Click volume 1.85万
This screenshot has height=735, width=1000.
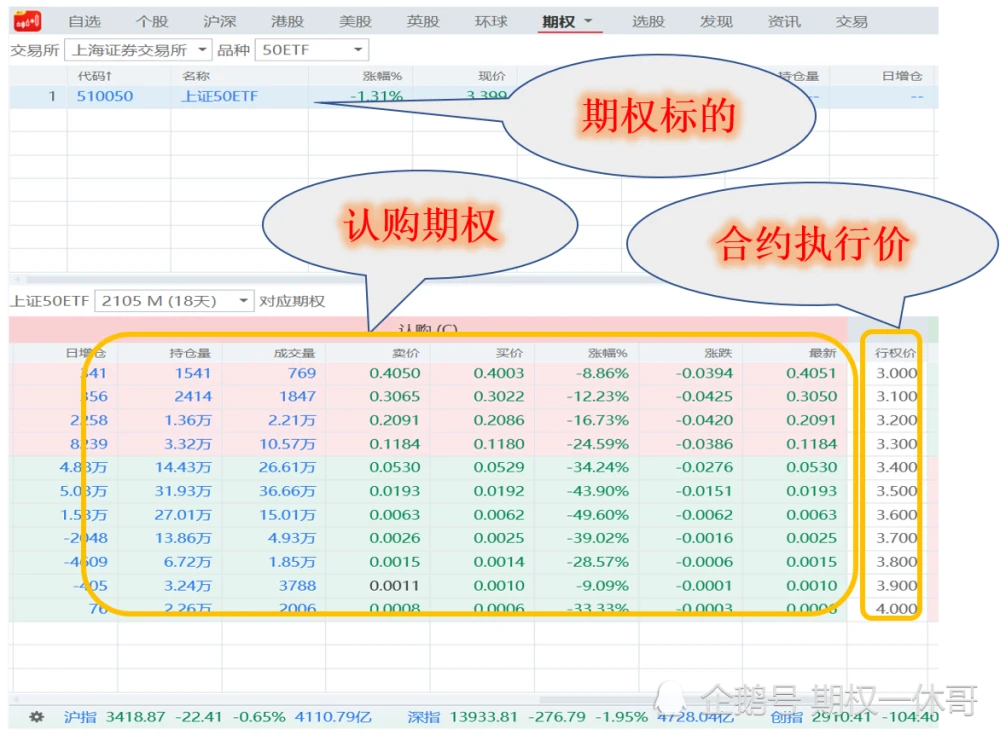(x=292, y=562)
